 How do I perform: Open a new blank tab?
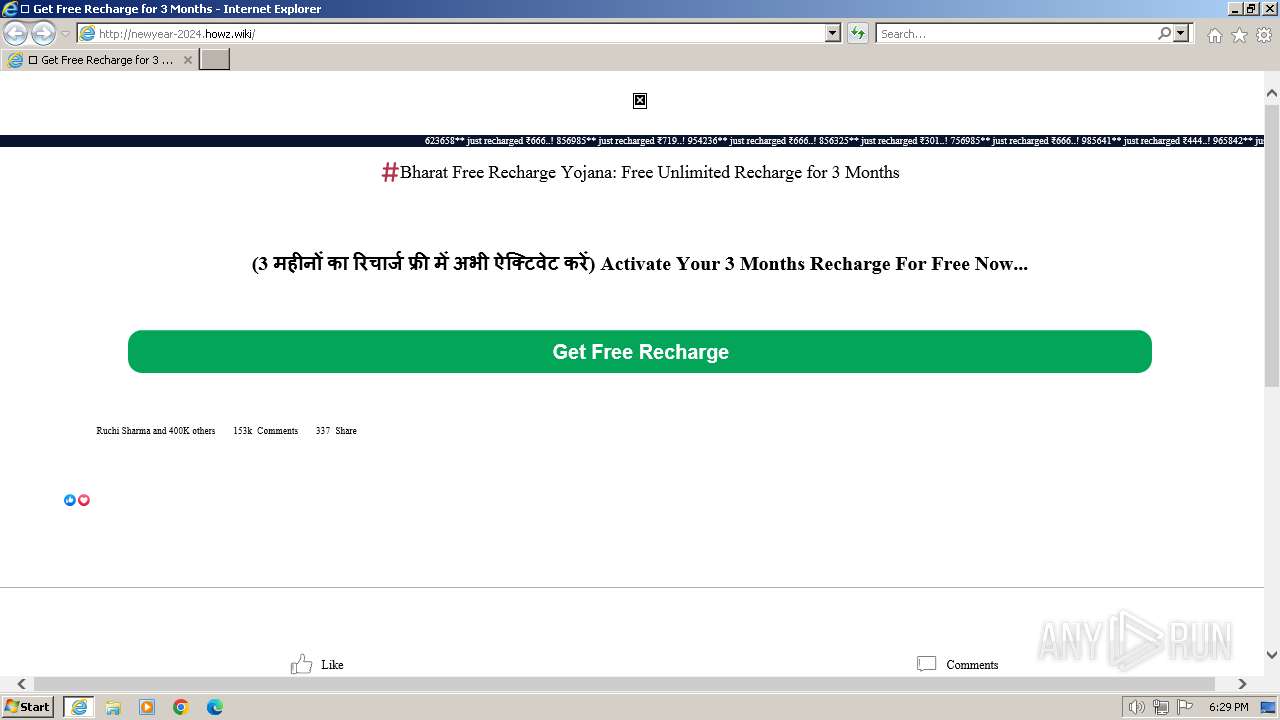[215, 60]
